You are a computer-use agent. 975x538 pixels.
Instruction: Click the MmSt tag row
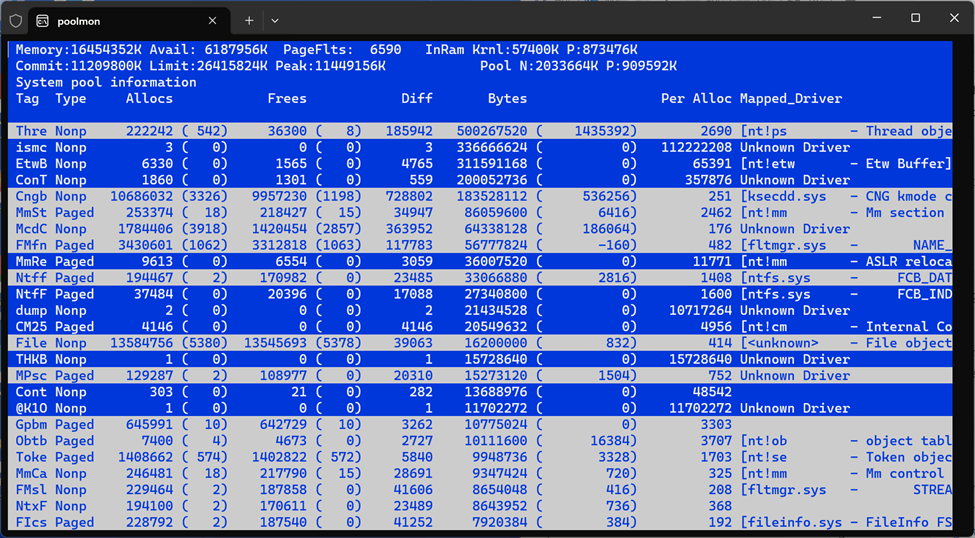coord(480,212)
